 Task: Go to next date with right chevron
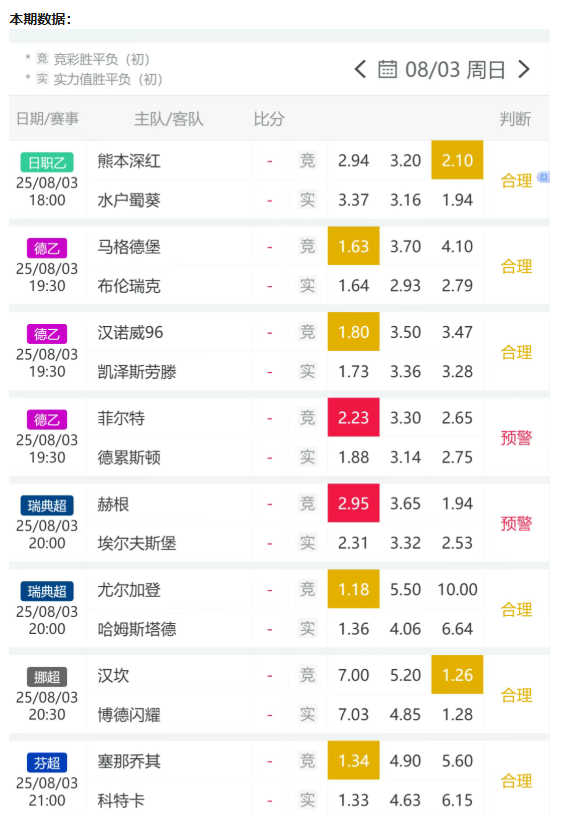[524, 69]
